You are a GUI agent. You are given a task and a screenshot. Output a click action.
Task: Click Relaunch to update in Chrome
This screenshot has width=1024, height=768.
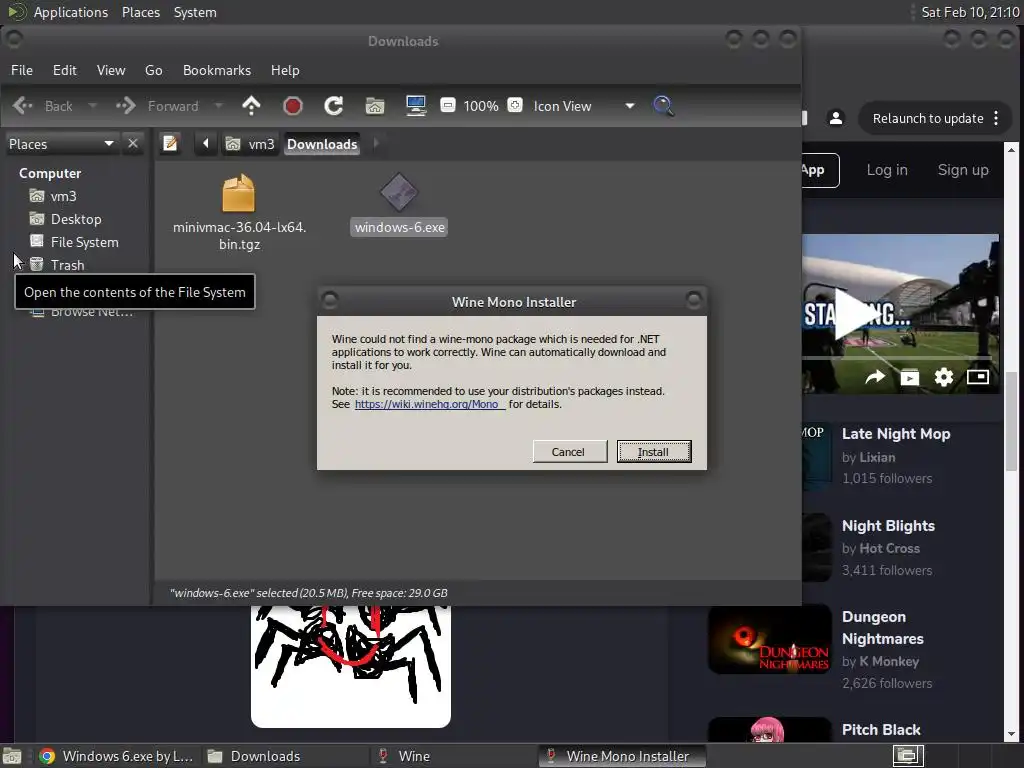pyautogui.click(x=928, y=118)
